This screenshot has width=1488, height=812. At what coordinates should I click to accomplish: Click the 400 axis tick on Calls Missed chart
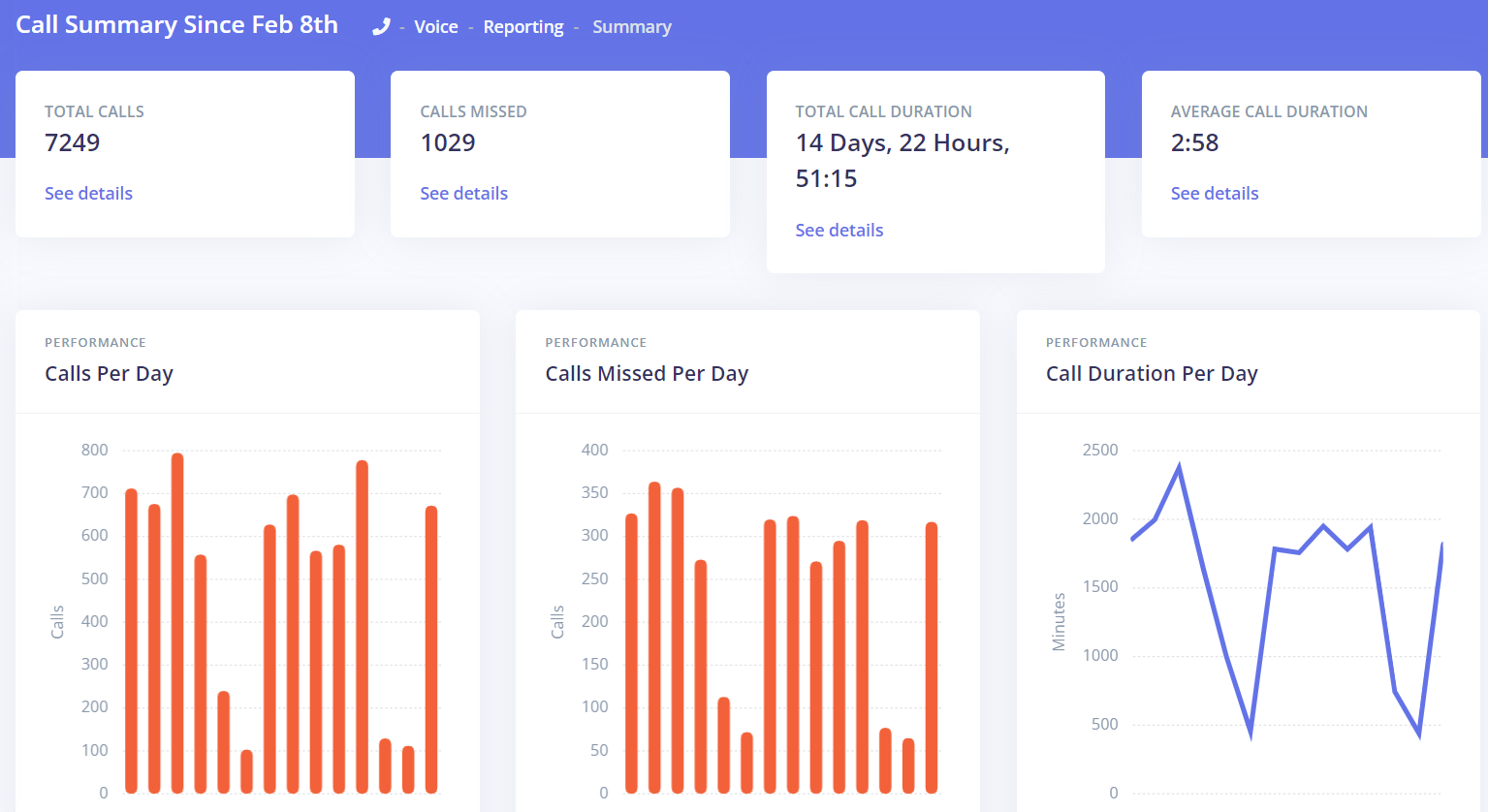(x=595, y=450)
